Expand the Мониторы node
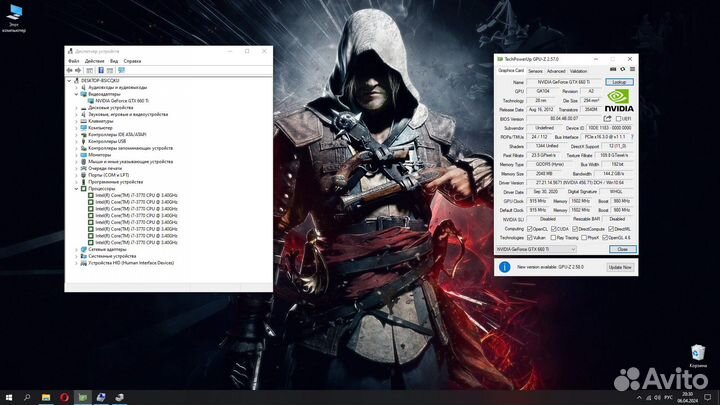Viewport: 720px width, 405px height. (77, 155)
